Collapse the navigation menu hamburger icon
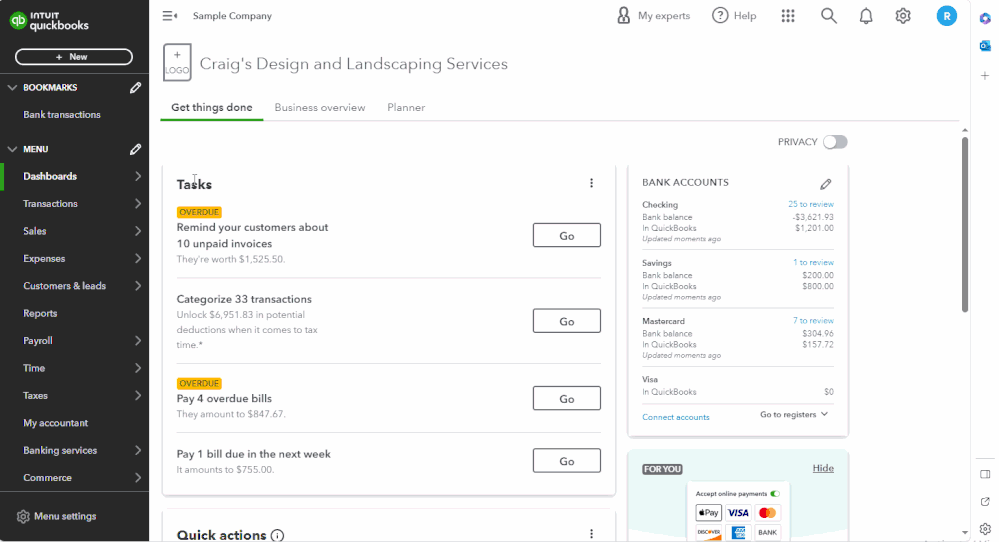999x542 pixels. click(x=170, y=16)
